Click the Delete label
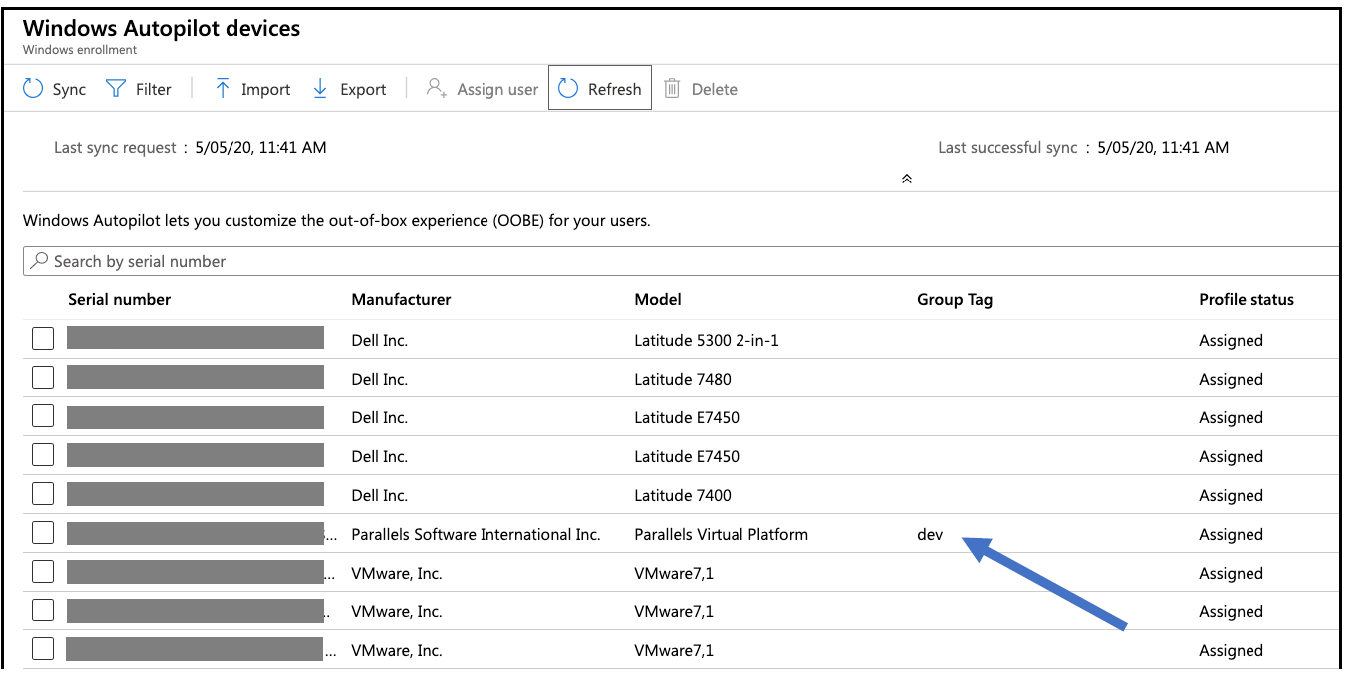Image resolution: width=1358 pixels, height=681 pixels. pos(715,89)
